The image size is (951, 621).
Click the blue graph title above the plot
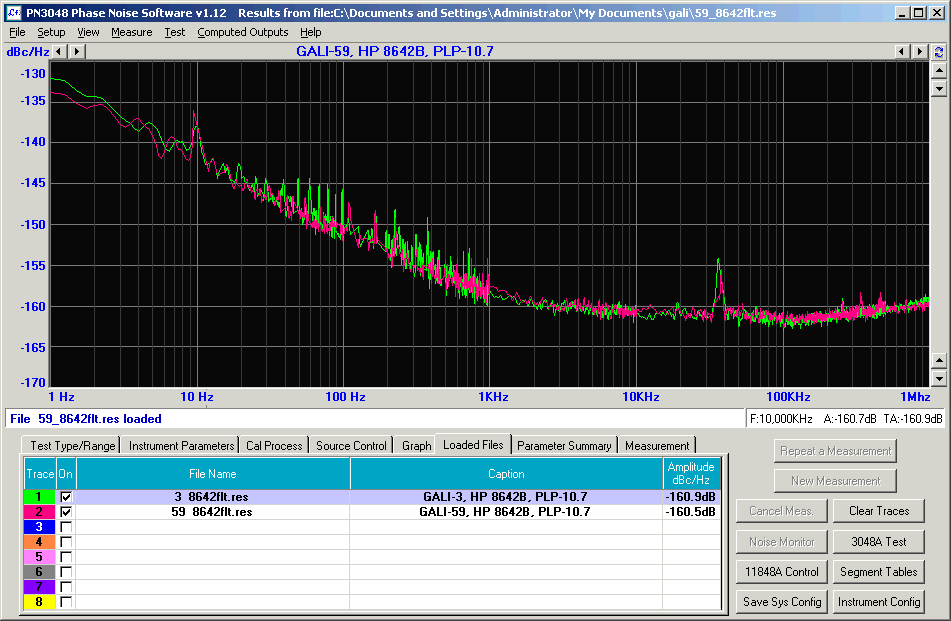coord(395,52)
